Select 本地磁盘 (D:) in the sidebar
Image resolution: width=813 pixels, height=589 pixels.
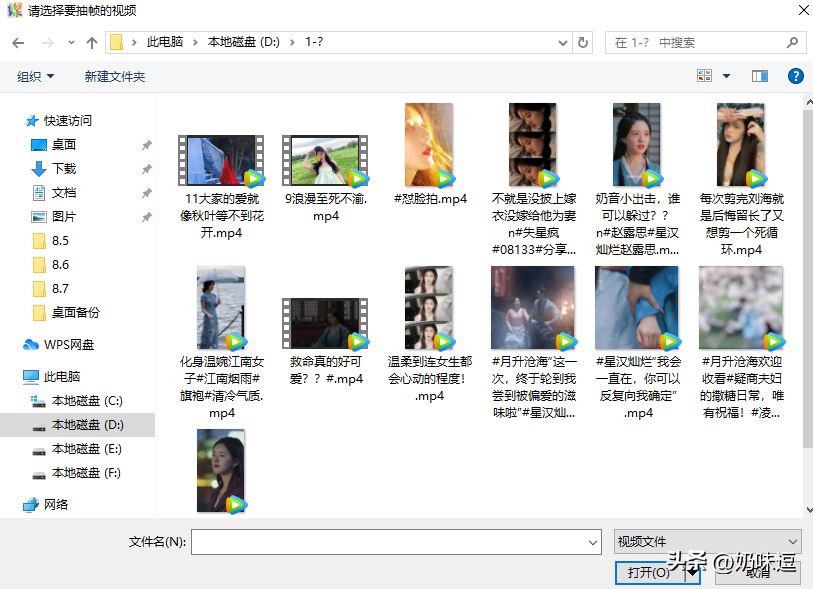pyautogui.click(x=78, y=425)
